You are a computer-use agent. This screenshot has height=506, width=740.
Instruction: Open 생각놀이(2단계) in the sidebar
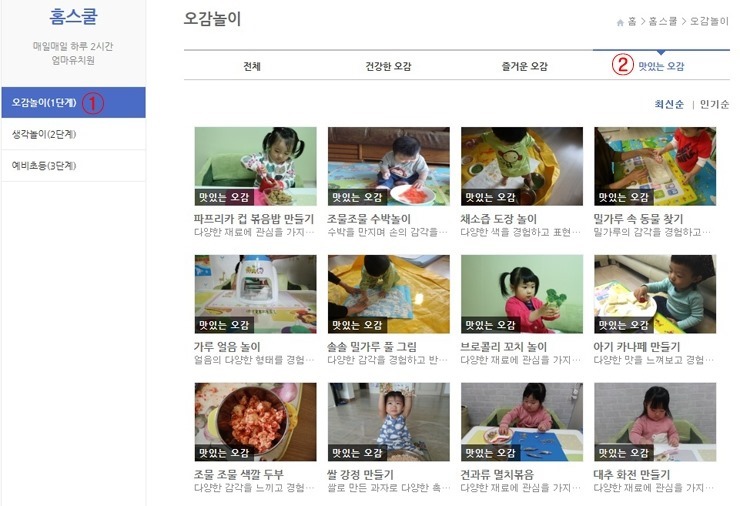(74, 134)
